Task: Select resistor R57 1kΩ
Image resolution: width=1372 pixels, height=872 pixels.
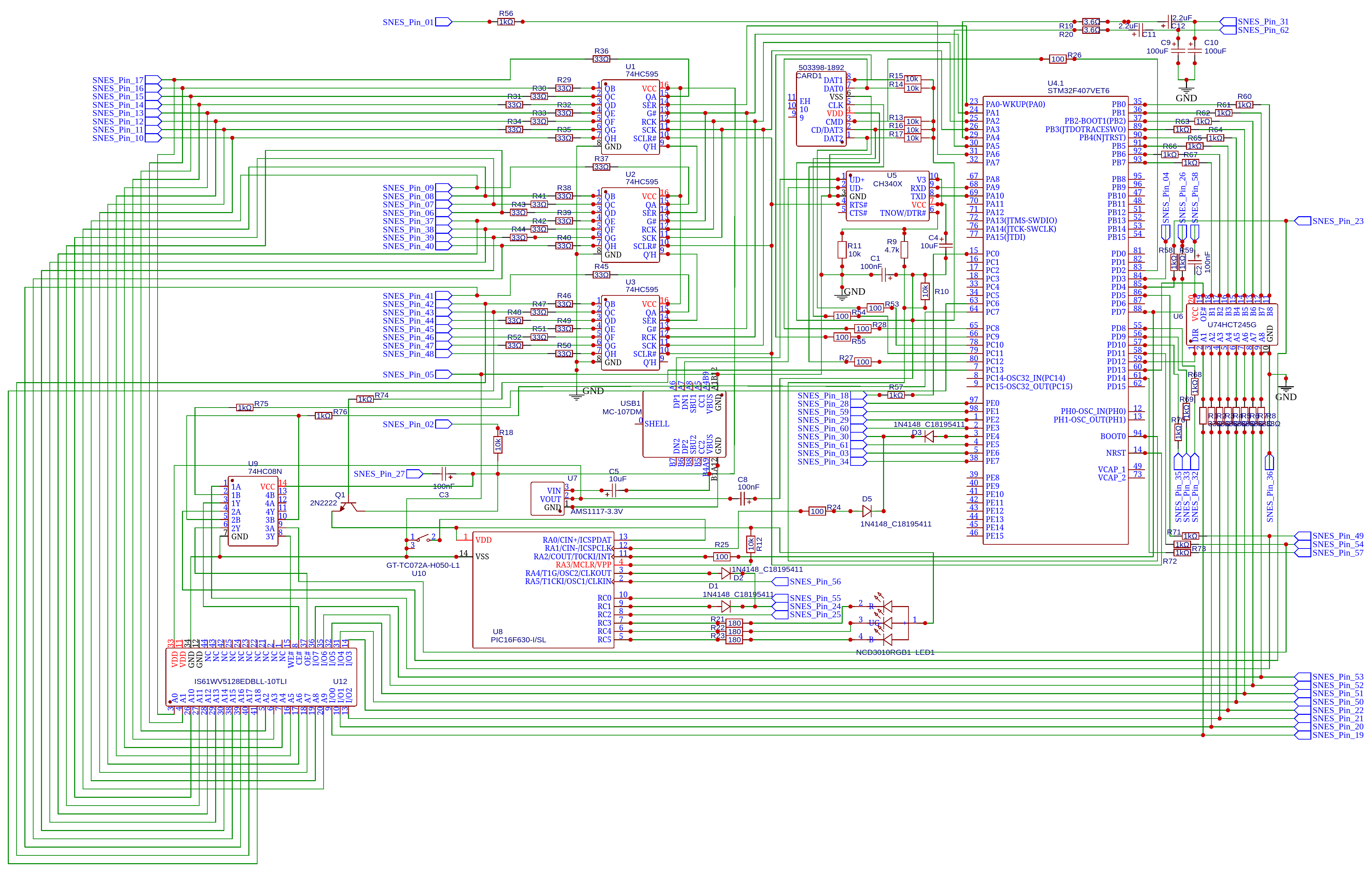Action: coord(896,395)
